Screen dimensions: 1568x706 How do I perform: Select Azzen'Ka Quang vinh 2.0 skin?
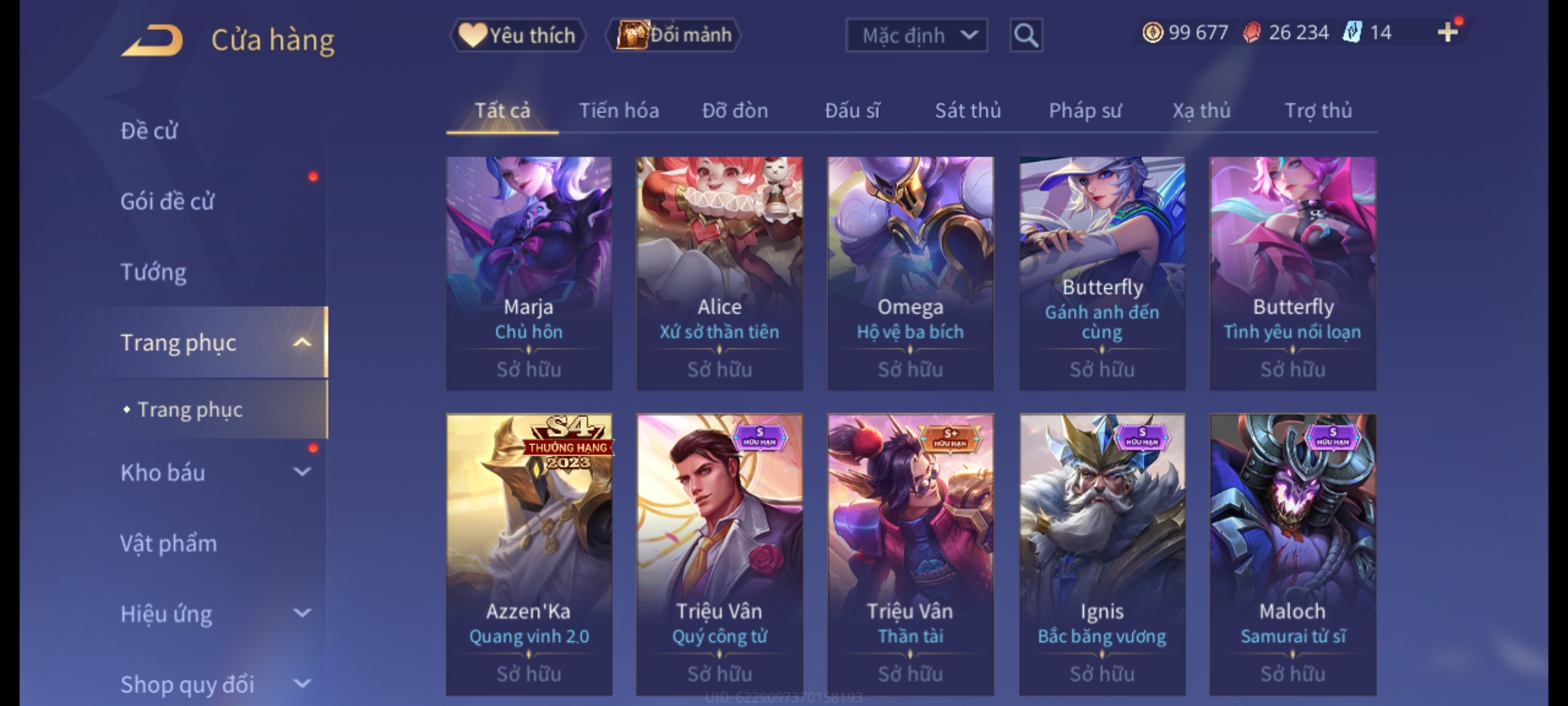[529, 554]
